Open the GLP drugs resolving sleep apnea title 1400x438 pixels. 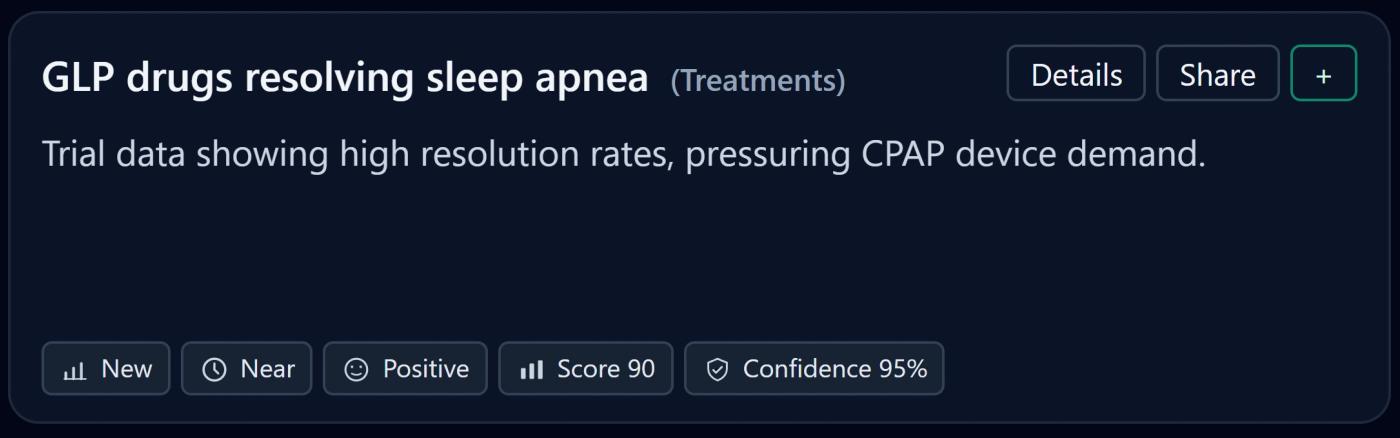pos(345,77)
